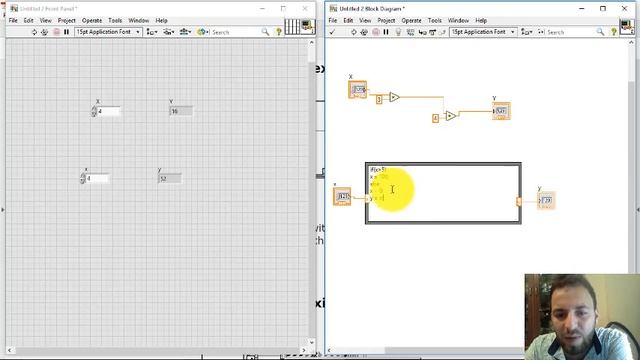Open Align Objects dropdown in Front Panel

coord(152,32)
